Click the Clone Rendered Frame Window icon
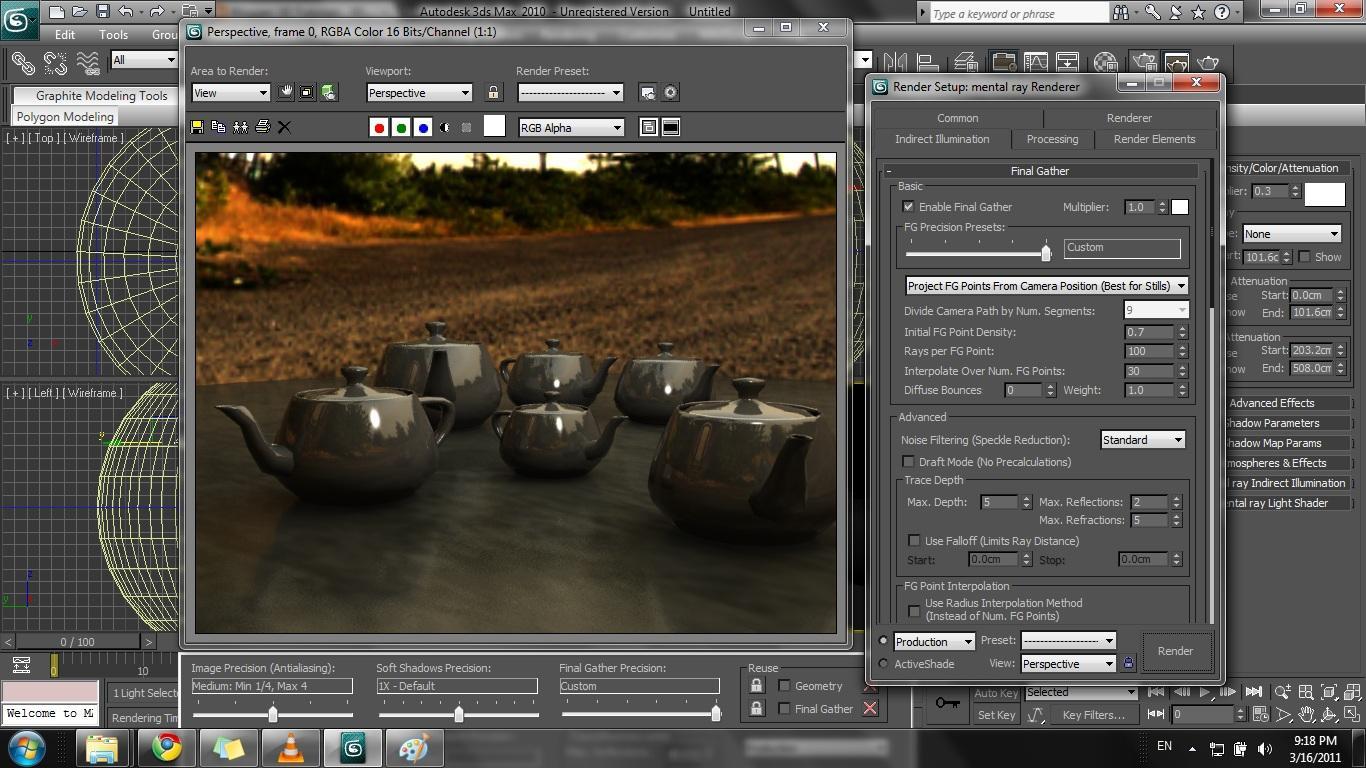The image size is (1366, 768). tap(240, 127)
